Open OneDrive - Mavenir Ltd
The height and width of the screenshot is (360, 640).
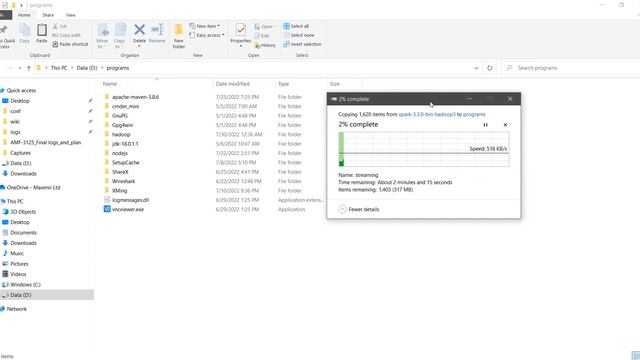point(33,188)
